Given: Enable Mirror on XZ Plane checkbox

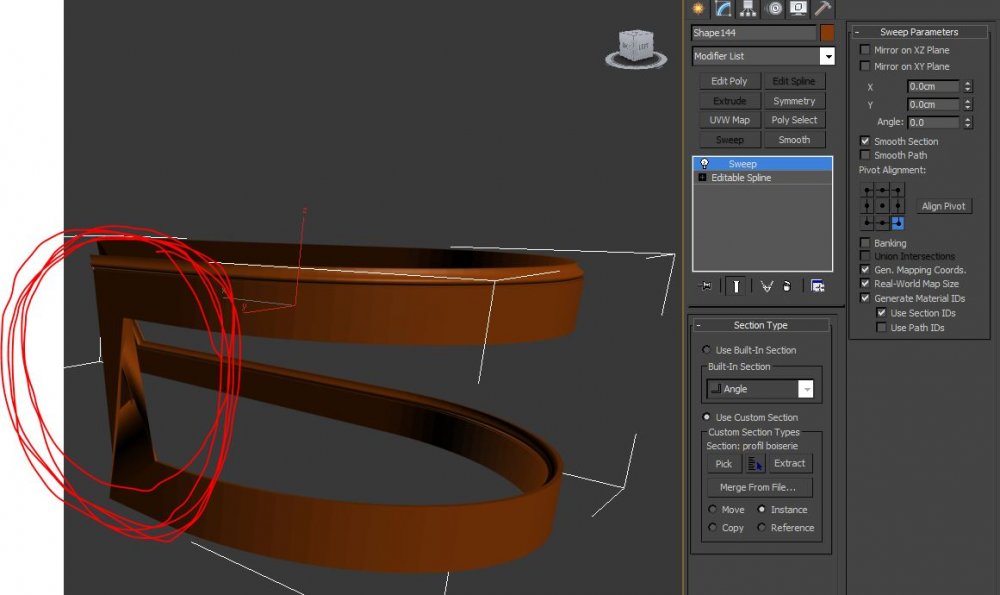Looking at the screenshot, I should [866, 50].
